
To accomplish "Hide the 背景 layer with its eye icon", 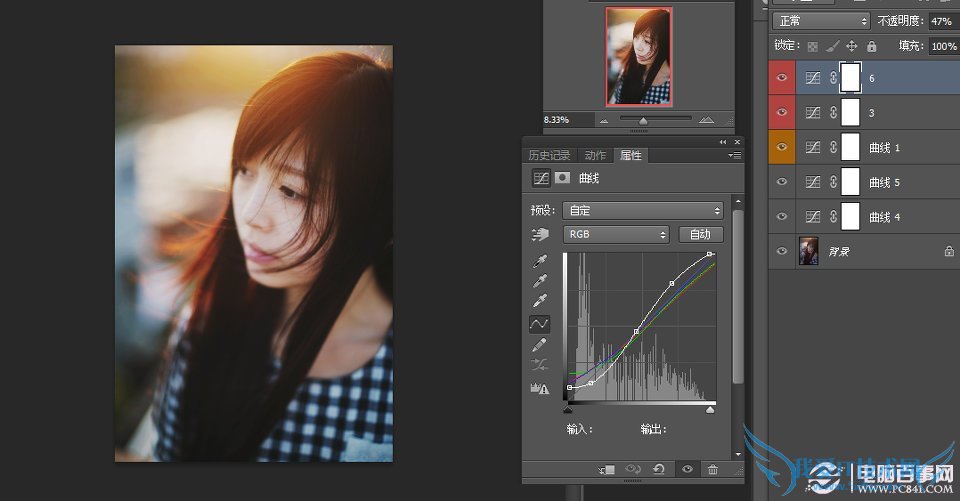I will pos(782,252).
